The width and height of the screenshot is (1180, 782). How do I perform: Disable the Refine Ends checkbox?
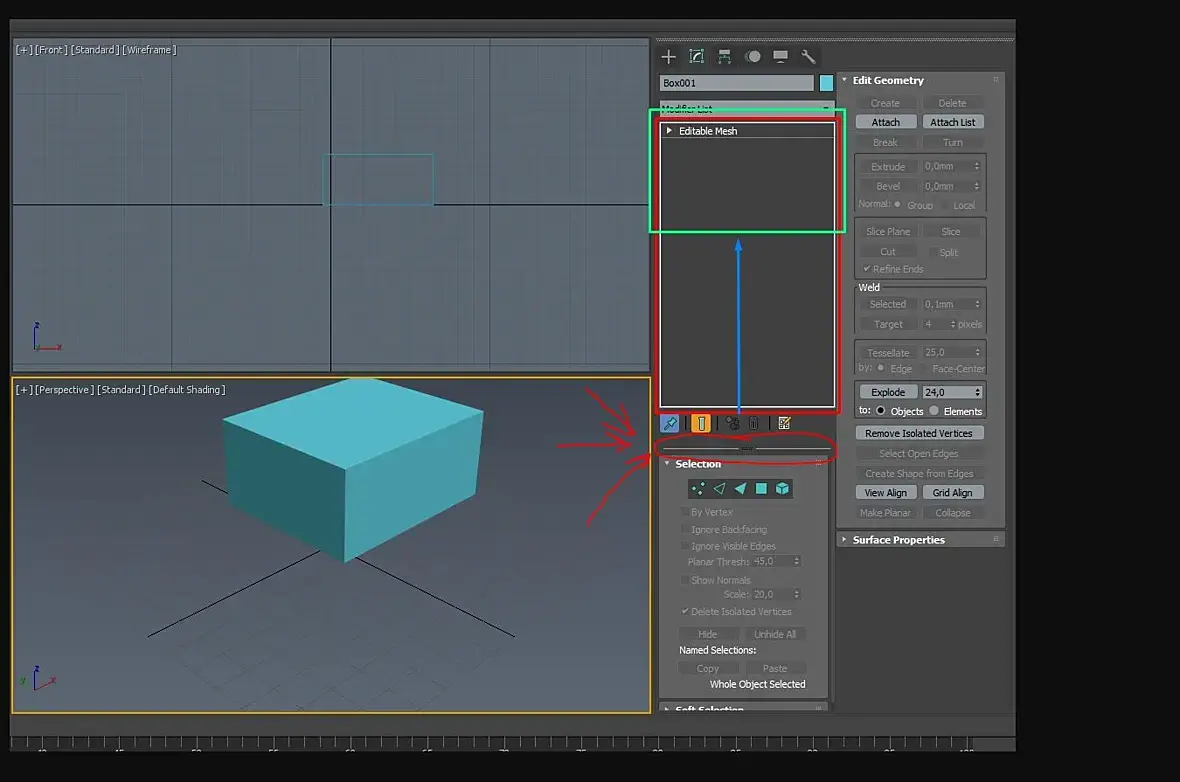click(866, 269)
